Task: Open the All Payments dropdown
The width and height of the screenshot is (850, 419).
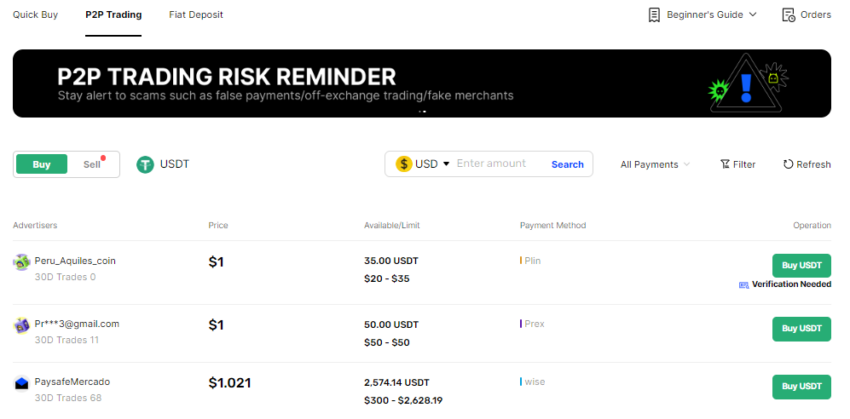Action: (655, 164)
